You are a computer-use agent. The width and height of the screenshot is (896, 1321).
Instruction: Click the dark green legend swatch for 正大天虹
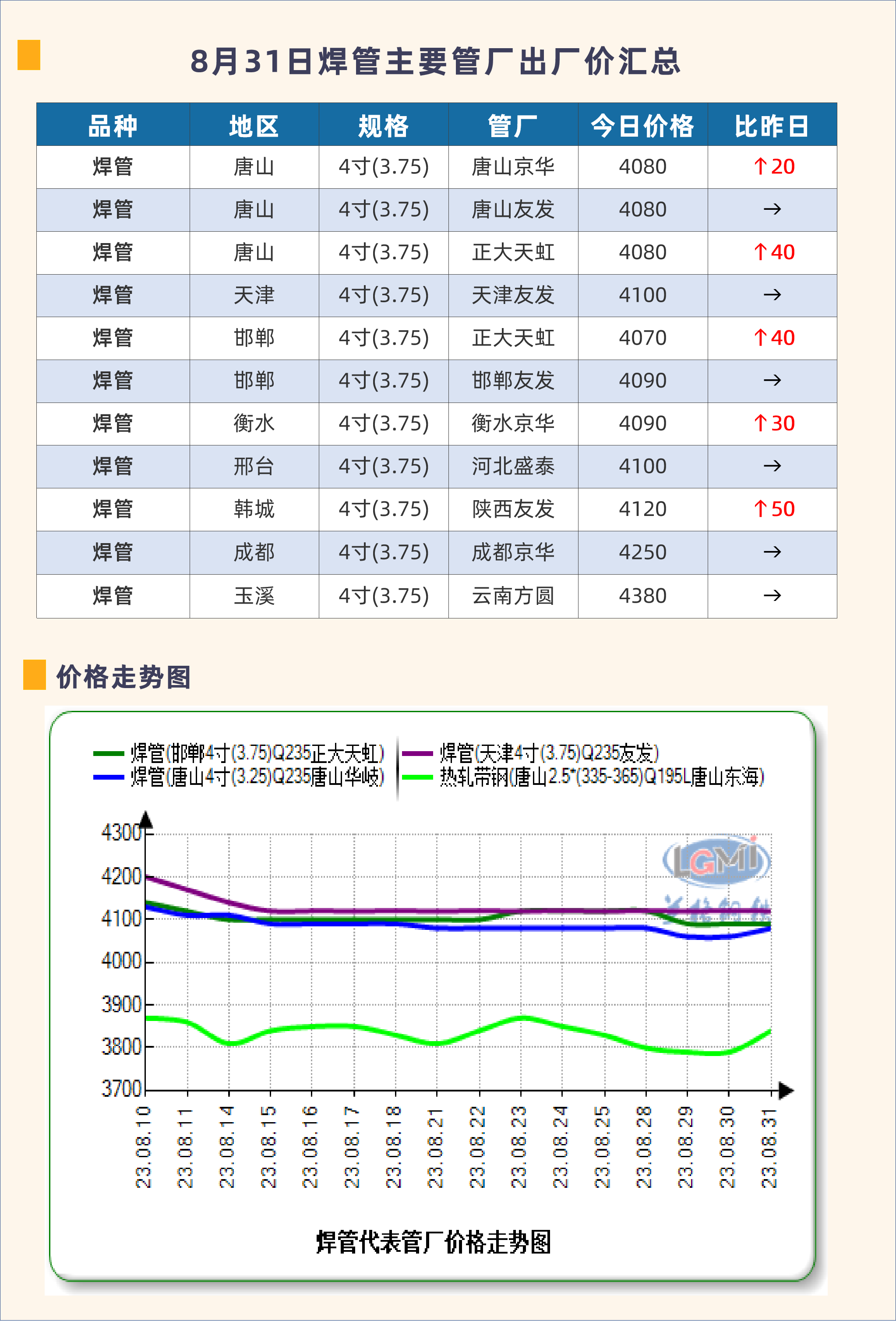[109, 754]
